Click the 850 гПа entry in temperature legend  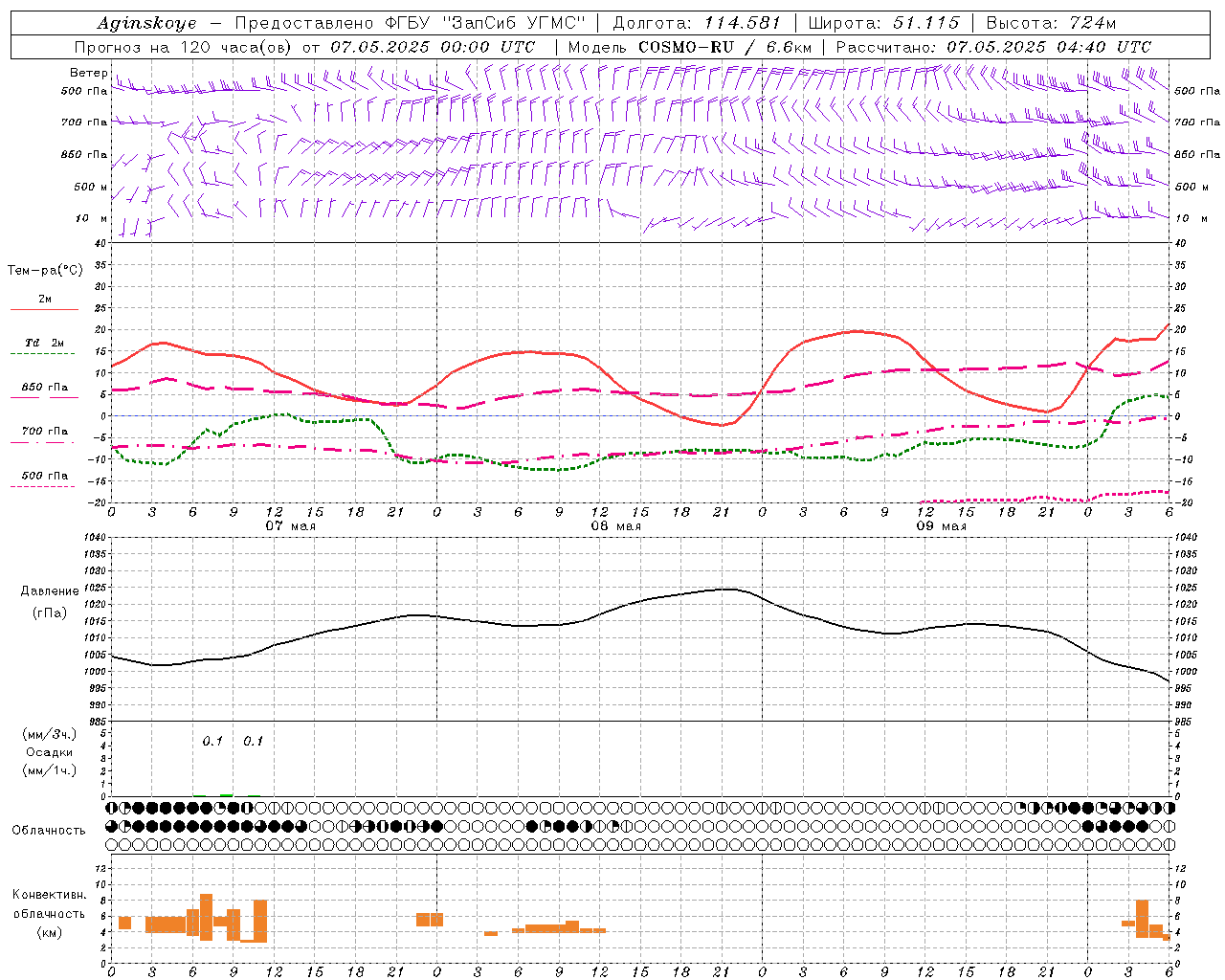tap(45, 388)
